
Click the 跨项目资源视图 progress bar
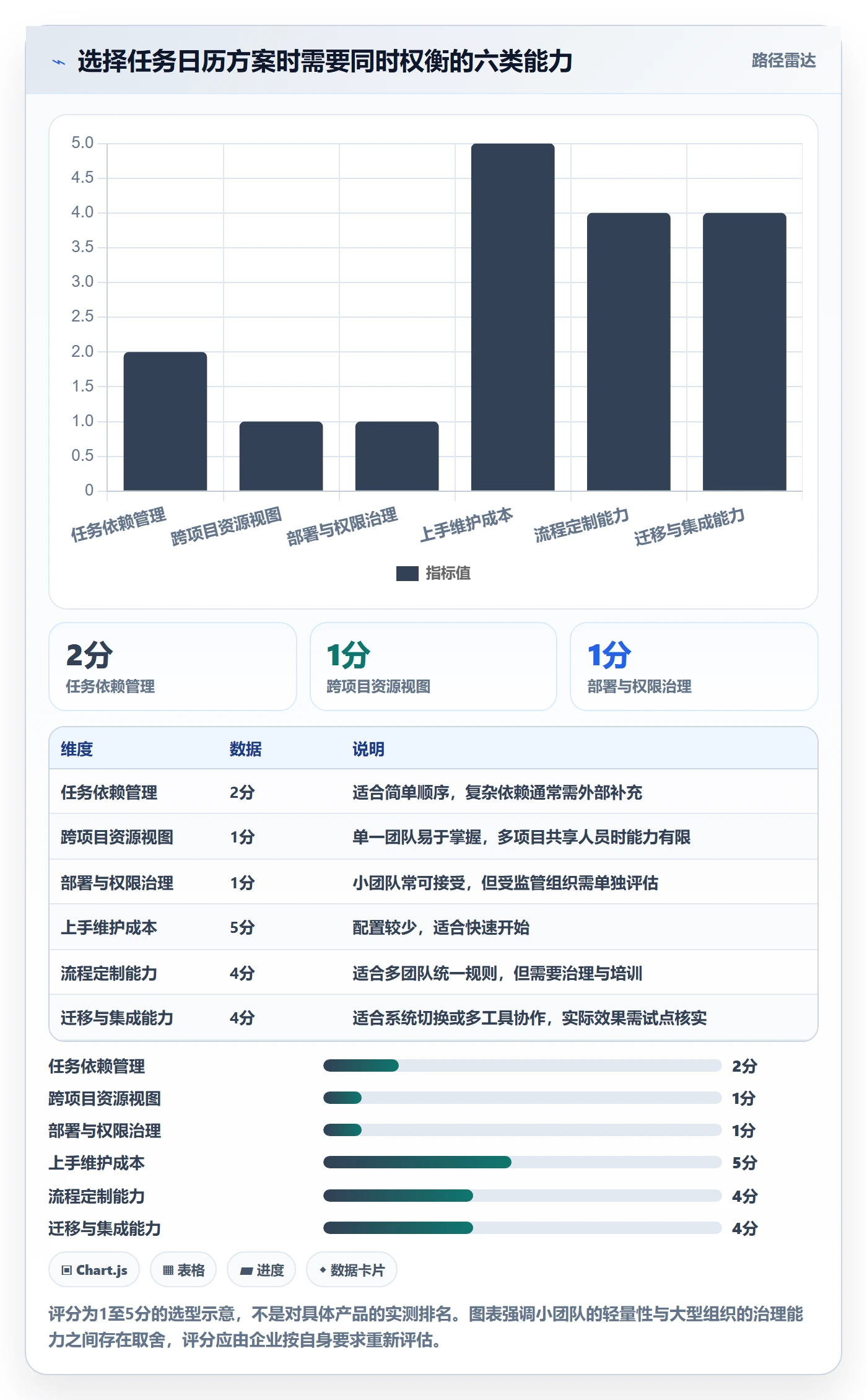(522, 1098)
